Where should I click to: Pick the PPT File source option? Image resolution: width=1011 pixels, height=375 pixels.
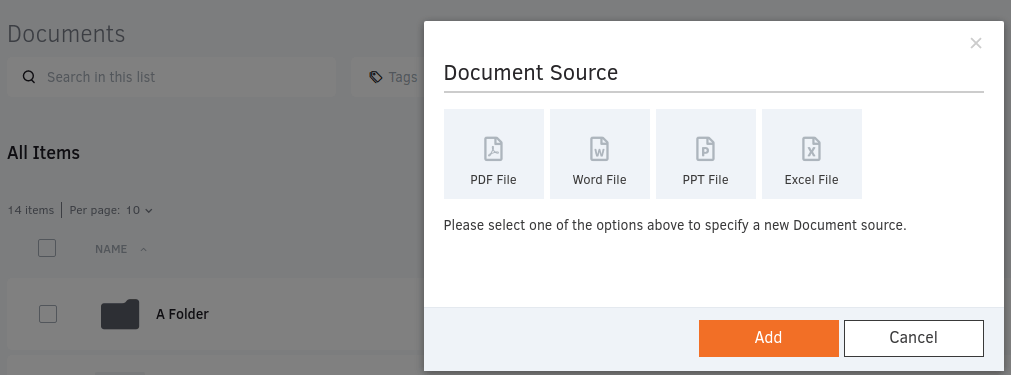point(705,154)
